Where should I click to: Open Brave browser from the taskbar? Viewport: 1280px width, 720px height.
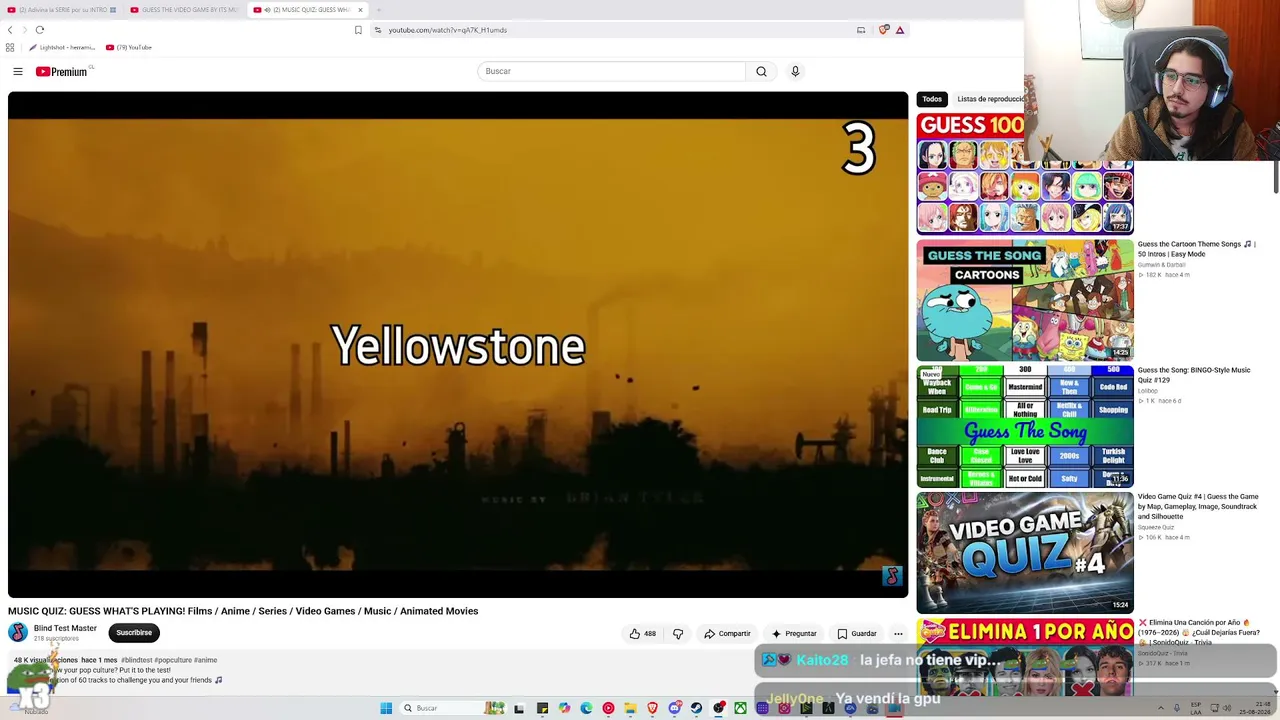pos(652,708)
